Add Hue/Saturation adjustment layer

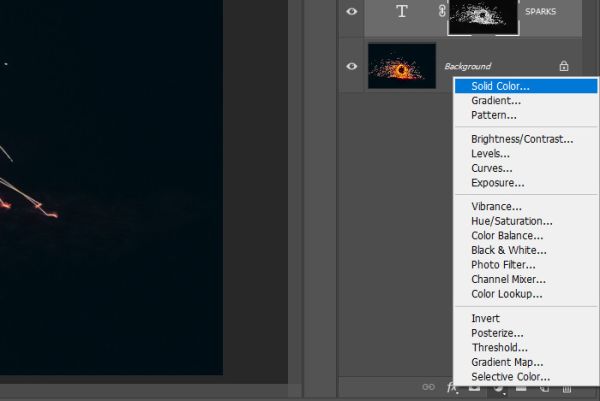[526, 221]
